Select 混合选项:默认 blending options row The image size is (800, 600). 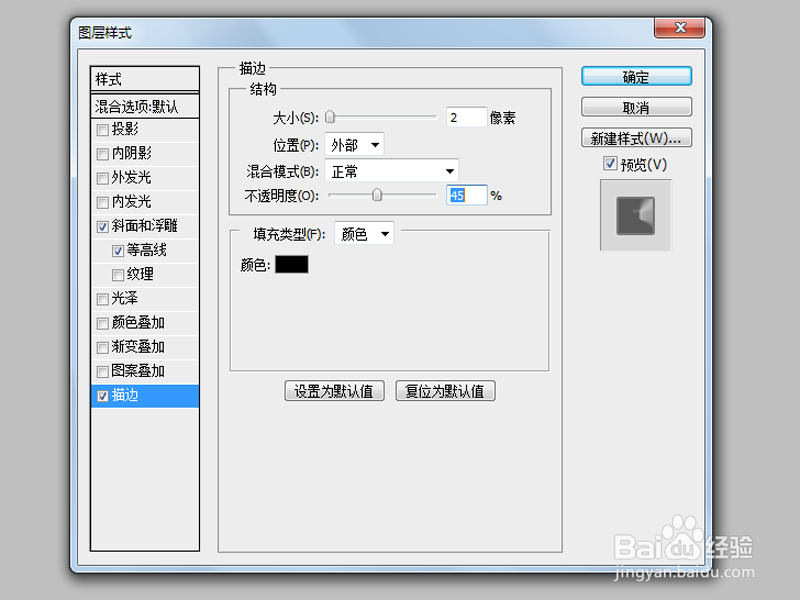pos(145,106)
